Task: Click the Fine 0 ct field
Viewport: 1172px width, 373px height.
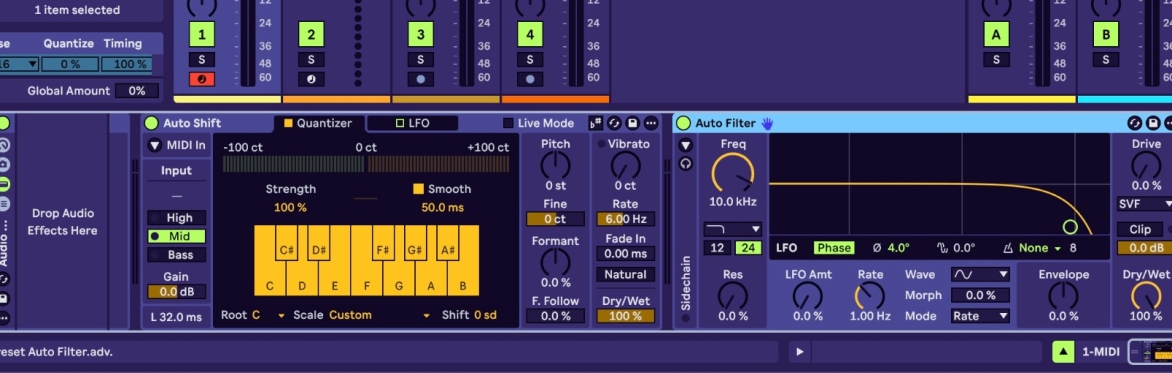Action: point(555,219)
